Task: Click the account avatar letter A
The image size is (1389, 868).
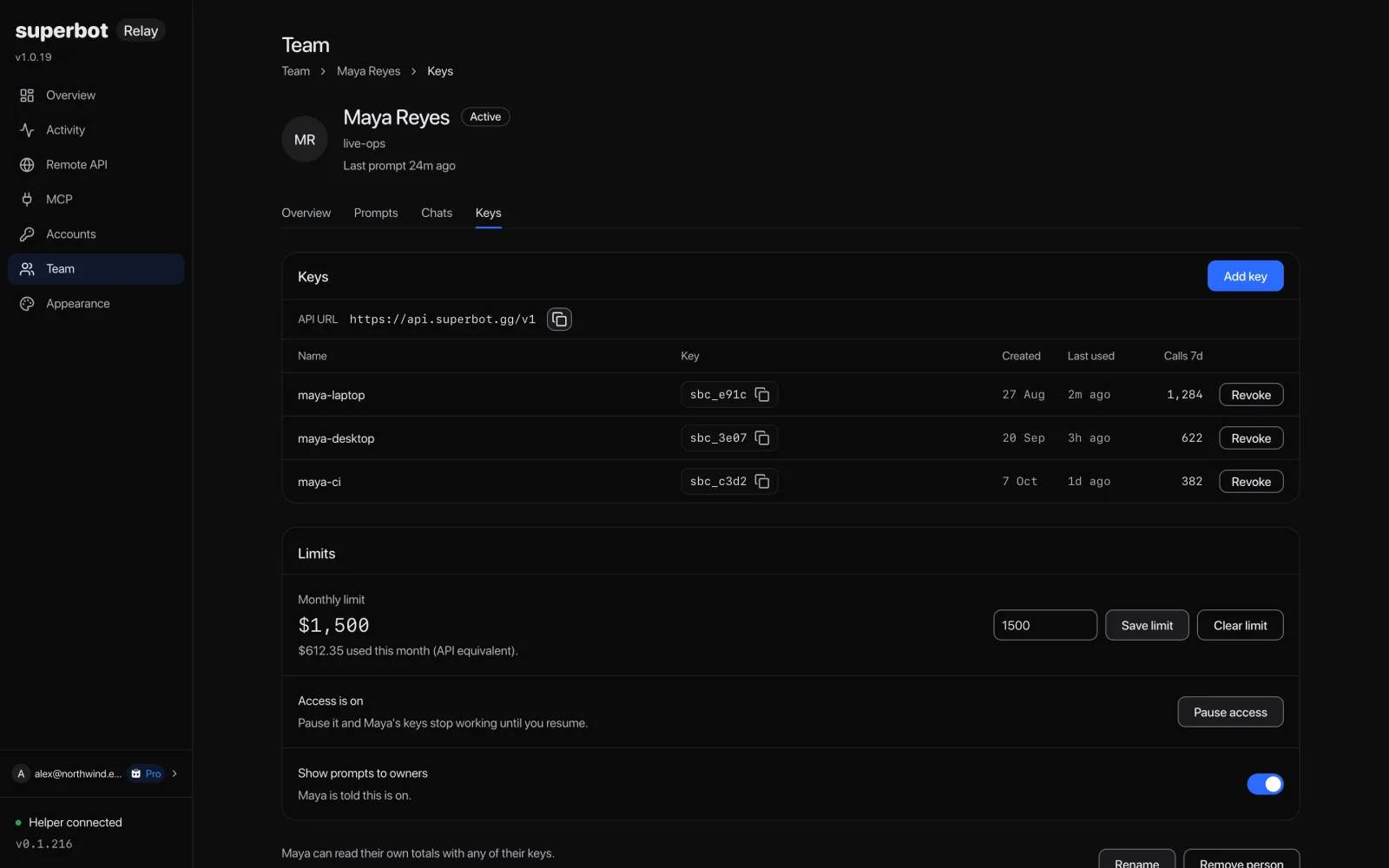Action: coord(21,773)
